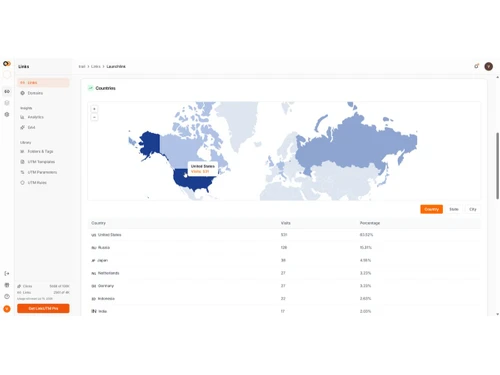This screenshot has width=500, height=375.
Task: Select the Japan table row
Action: [x=284, y=260]
